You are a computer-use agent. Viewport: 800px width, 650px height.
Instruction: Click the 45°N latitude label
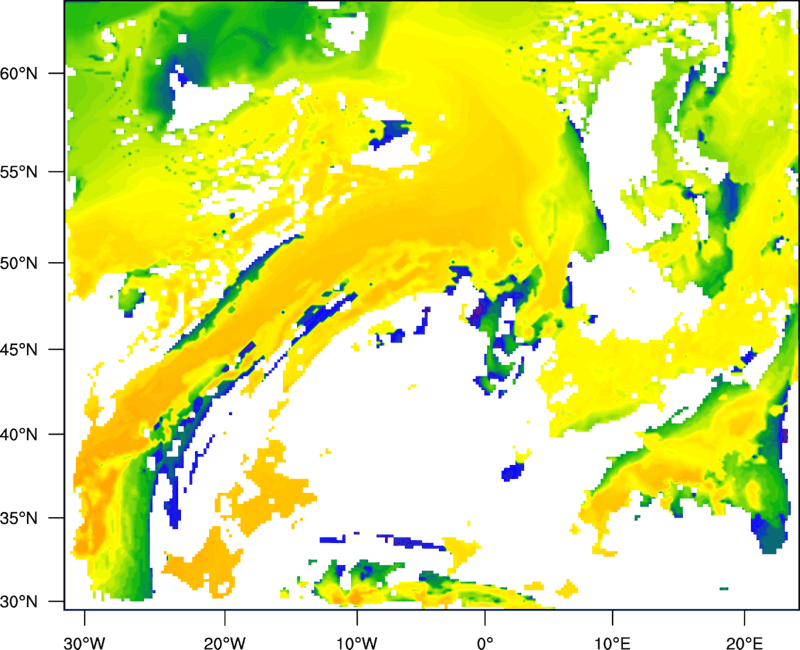[19, 349]
